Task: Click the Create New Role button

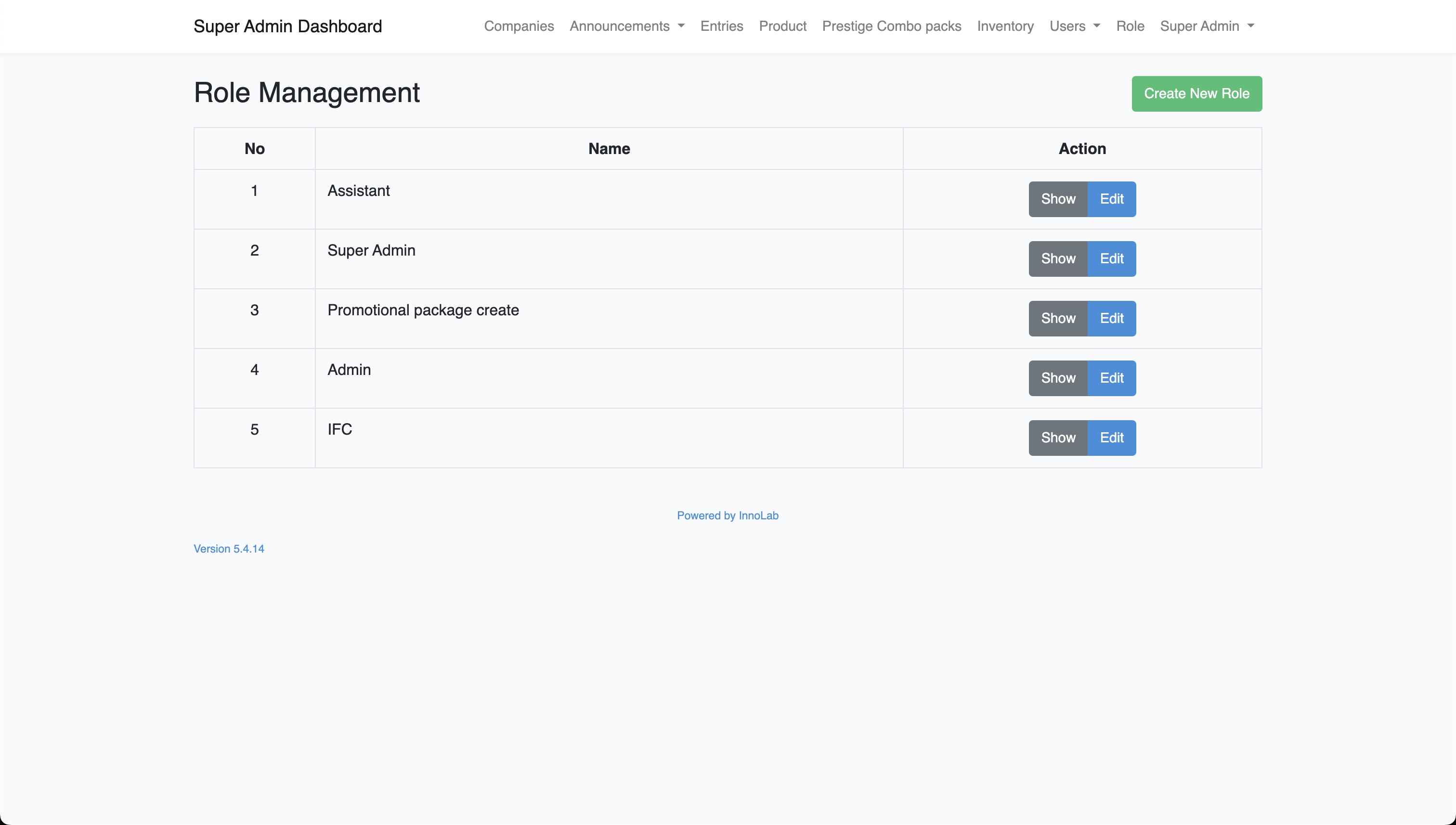Action: click(1196, 93)
